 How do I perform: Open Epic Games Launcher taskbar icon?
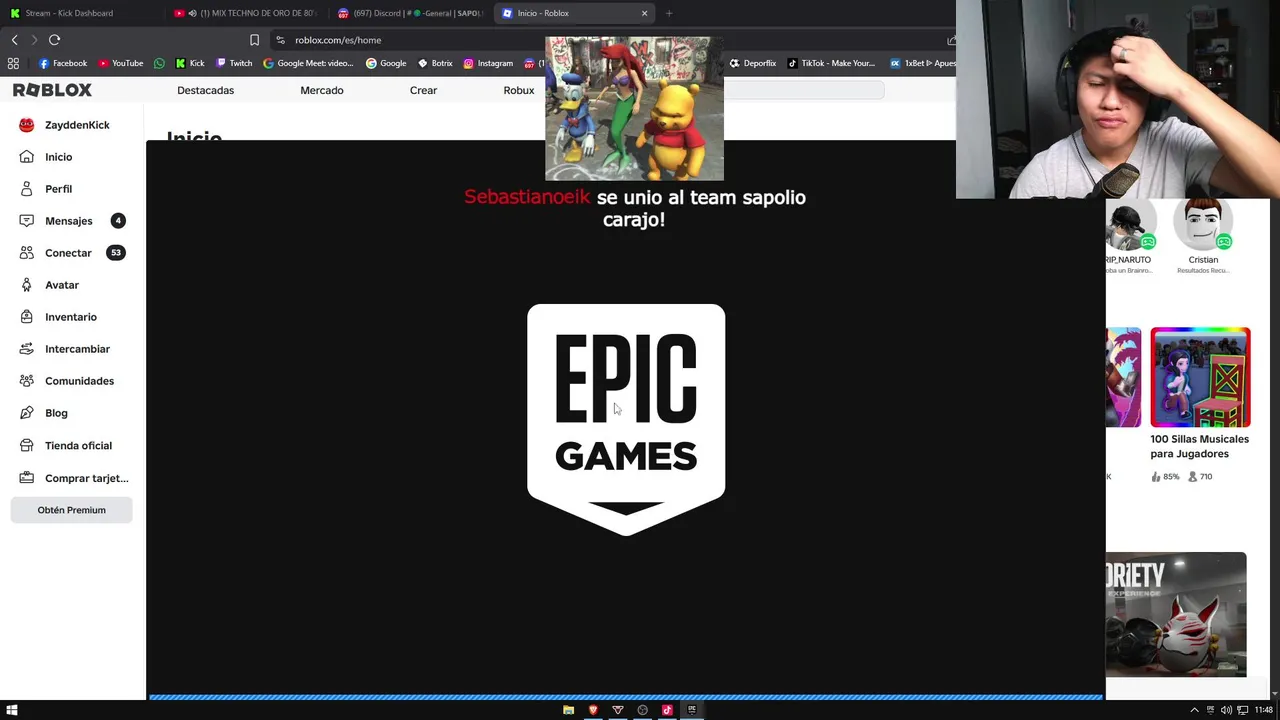(691, 710)
